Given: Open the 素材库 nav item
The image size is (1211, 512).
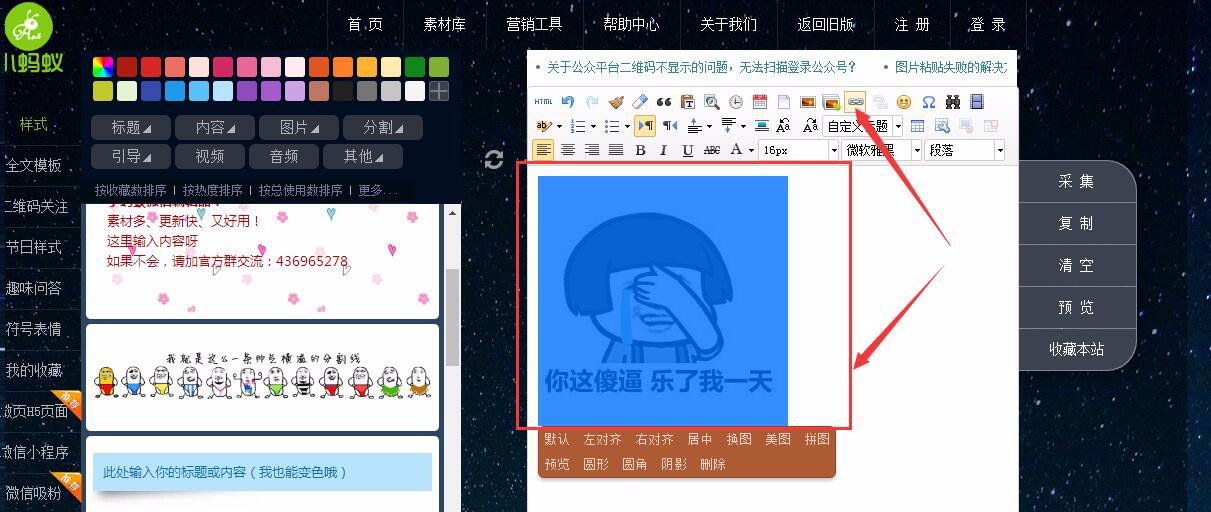Looking at the screenshot, I should (x=444, y=25).
